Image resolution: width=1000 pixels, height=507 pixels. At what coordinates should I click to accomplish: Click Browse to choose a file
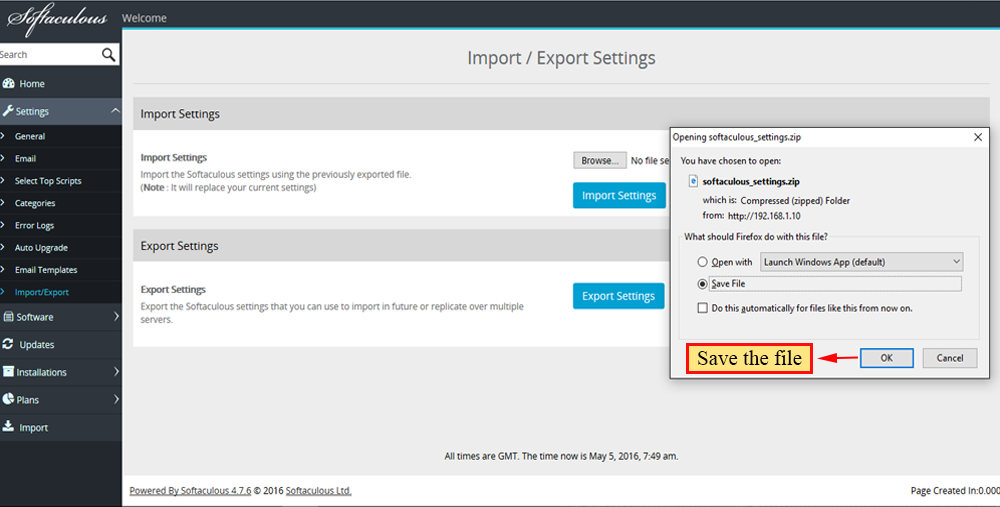(x=599, y=161)
